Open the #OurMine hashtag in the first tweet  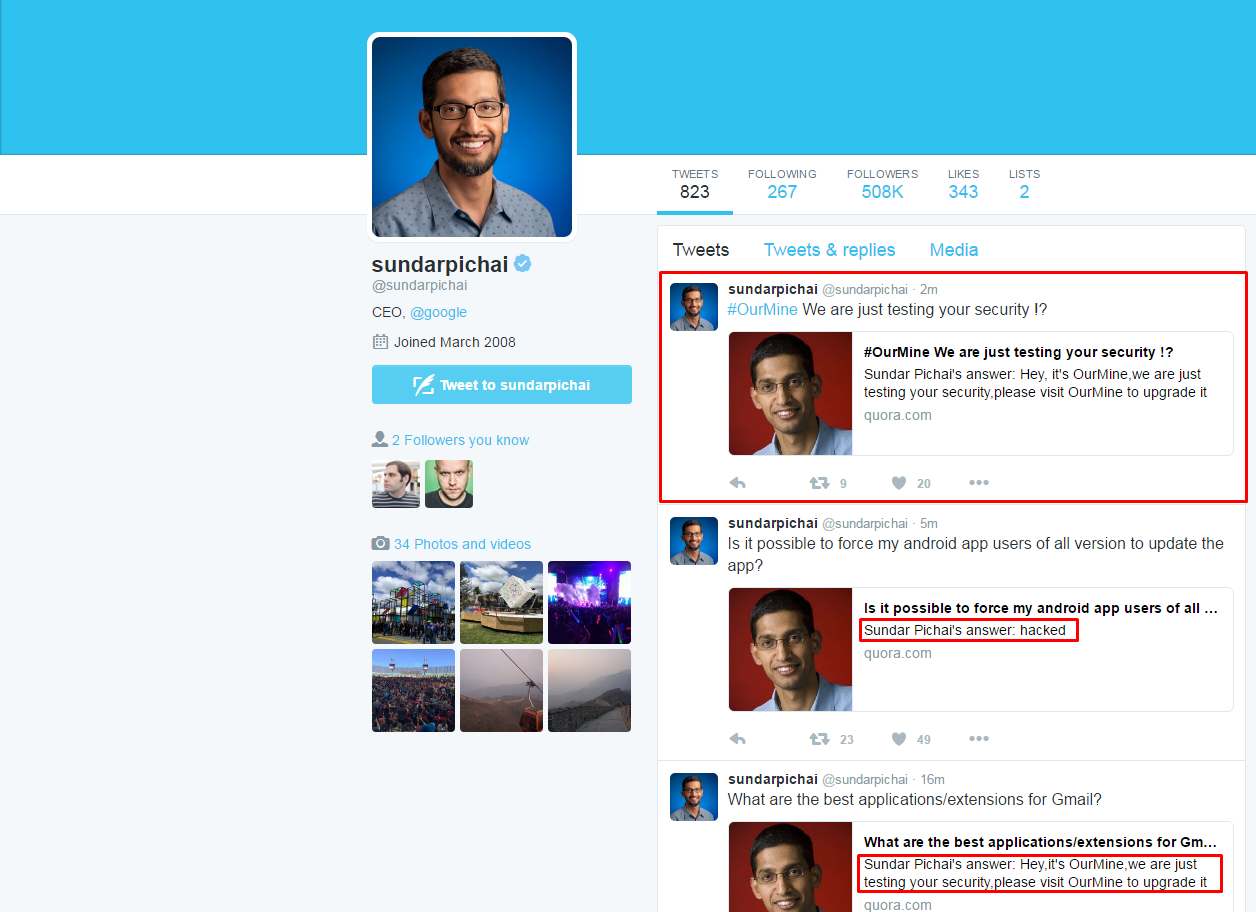click(x=762, y=309)
